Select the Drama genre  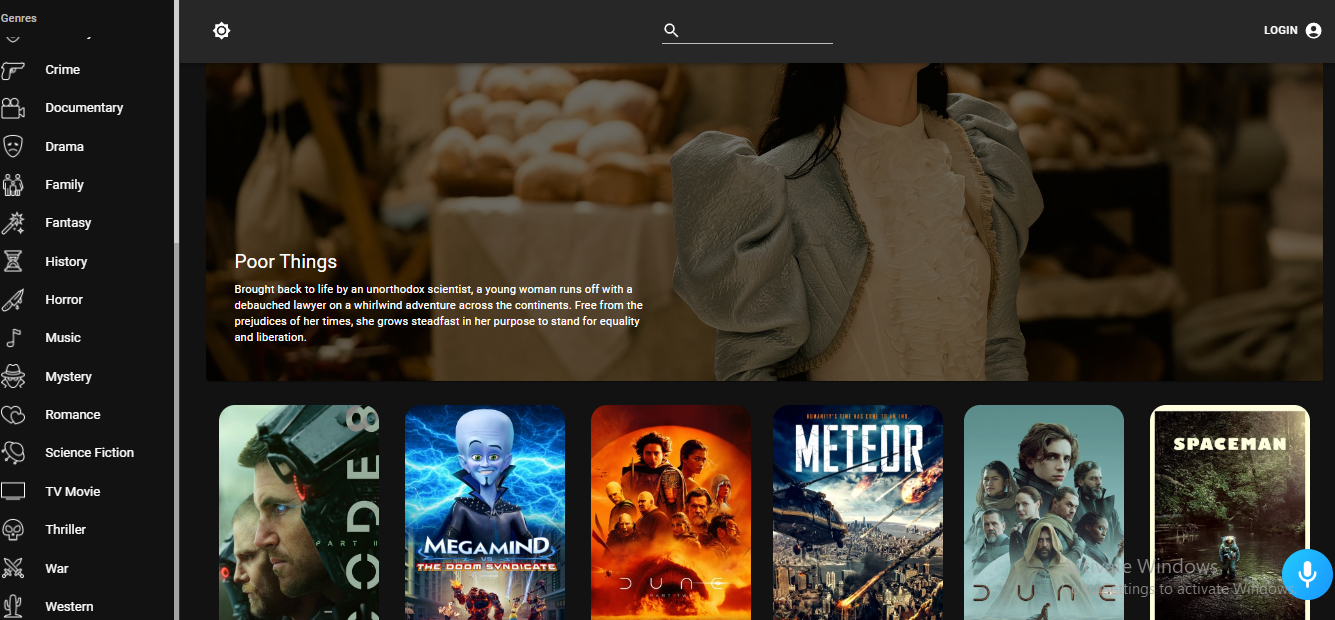point(64,147)
